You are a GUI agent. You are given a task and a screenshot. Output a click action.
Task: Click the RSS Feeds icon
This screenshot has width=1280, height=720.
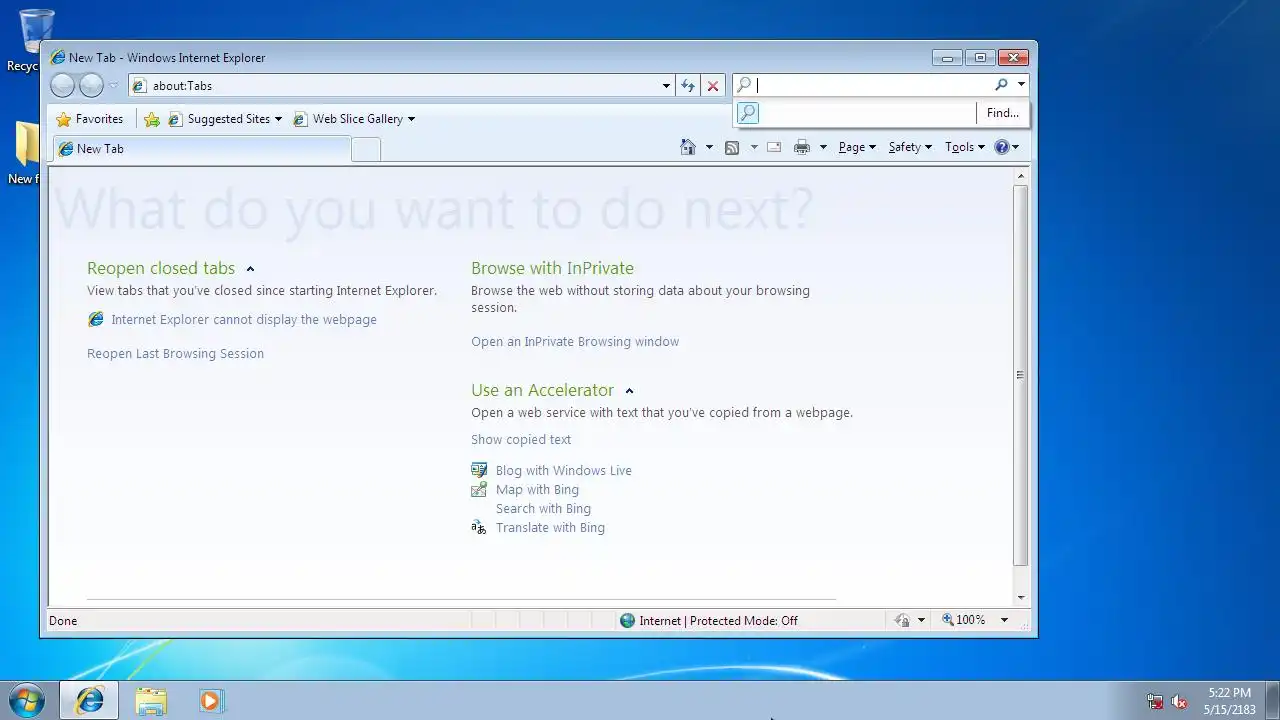[732, 147]
